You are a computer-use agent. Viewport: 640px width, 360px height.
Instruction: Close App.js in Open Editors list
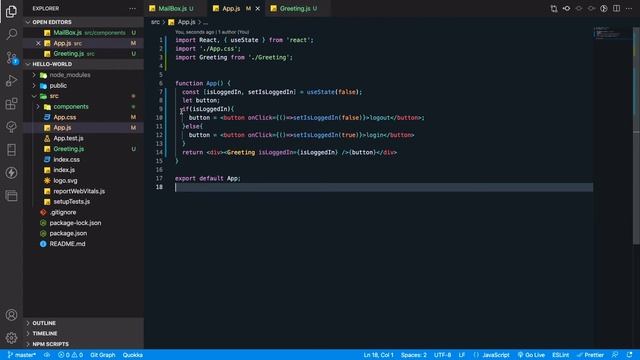pyautogui.click(x=38, y=43)
